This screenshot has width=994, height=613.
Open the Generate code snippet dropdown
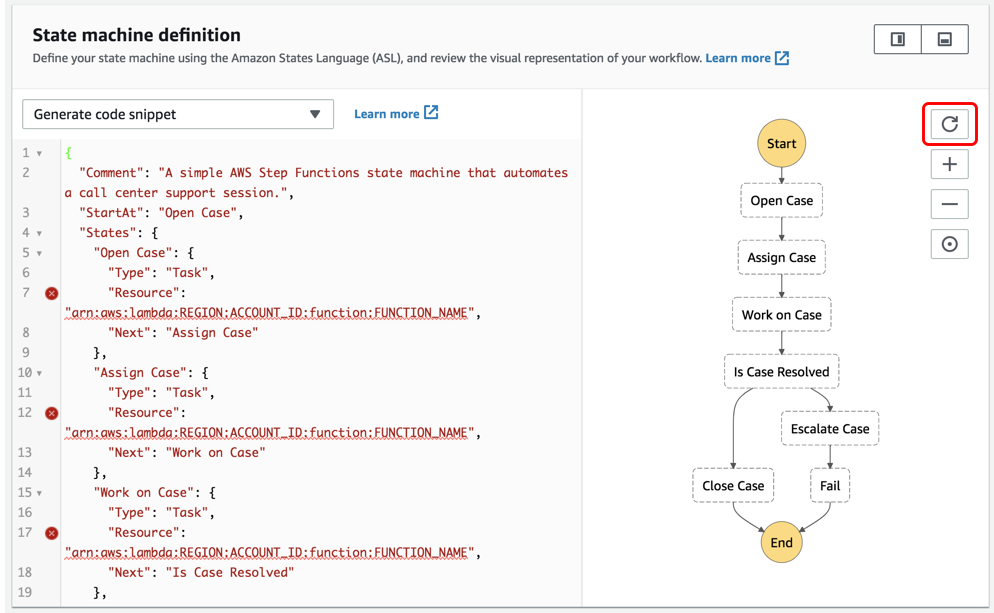click(x=178, y=114)
